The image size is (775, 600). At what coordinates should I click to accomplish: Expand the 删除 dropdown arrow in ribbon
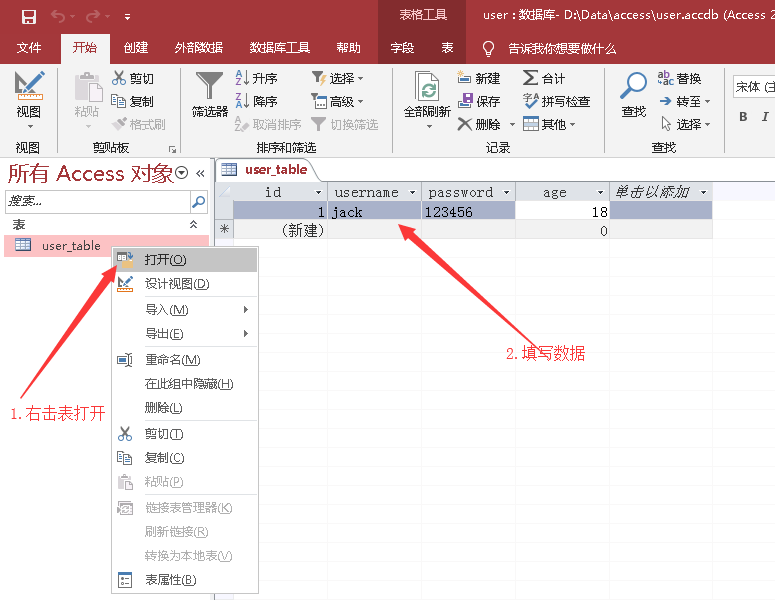pos(512,125)
